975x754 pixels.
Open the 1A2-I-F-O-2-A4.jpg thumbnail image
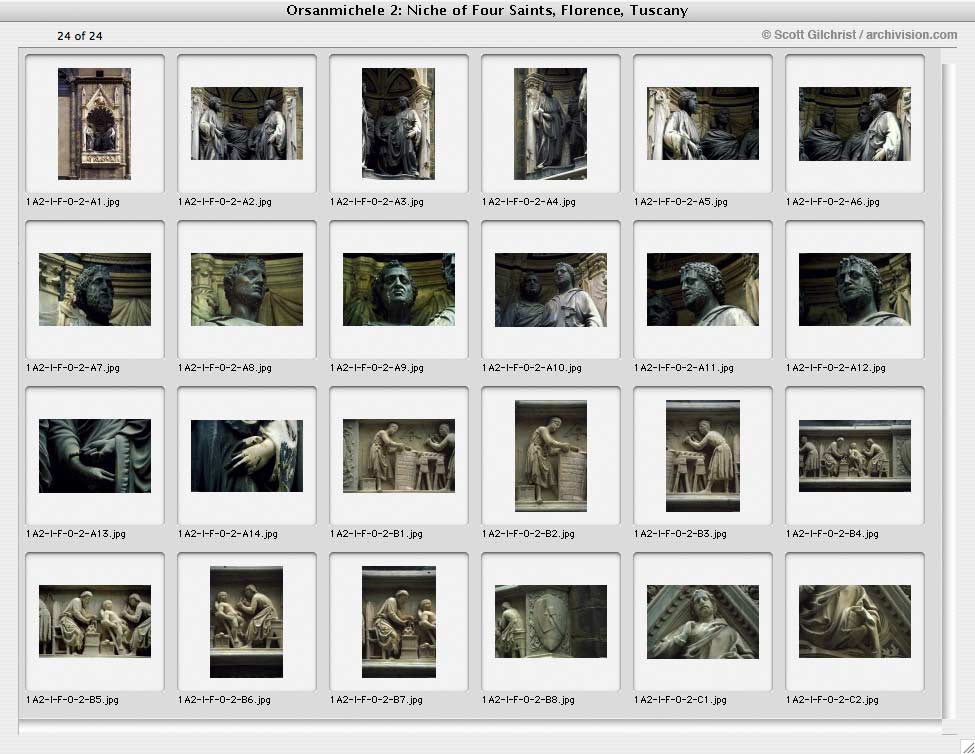(x=550, y=124)
